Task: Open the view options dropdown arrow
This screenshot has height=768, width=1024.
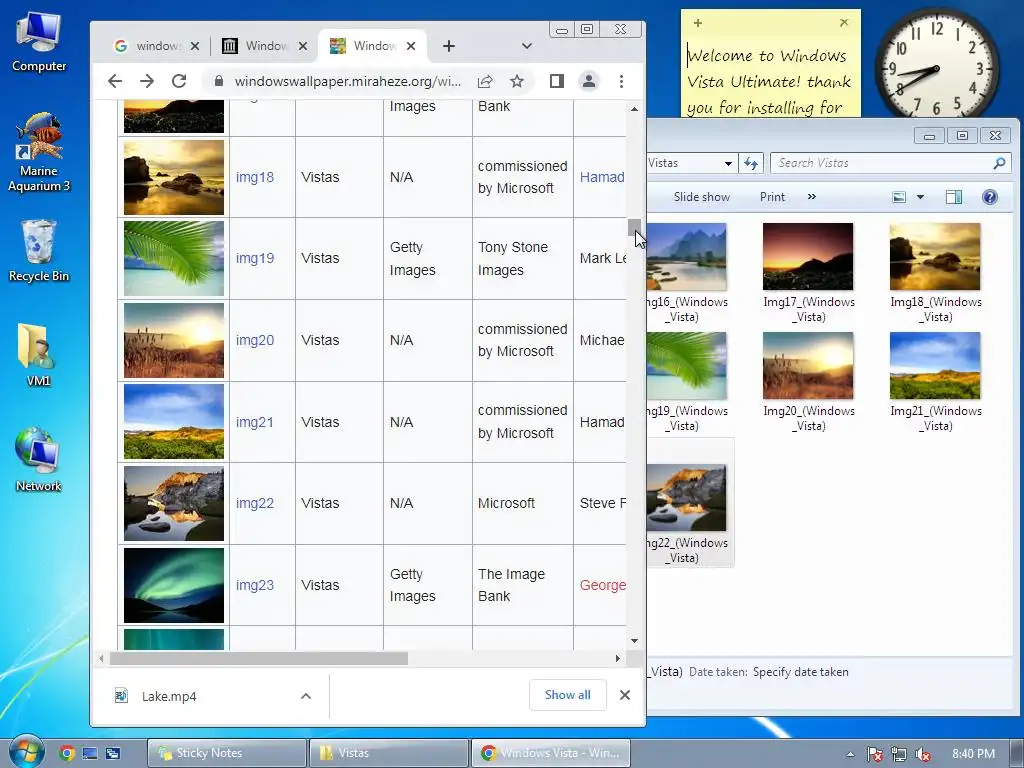Action: [920, 197]
